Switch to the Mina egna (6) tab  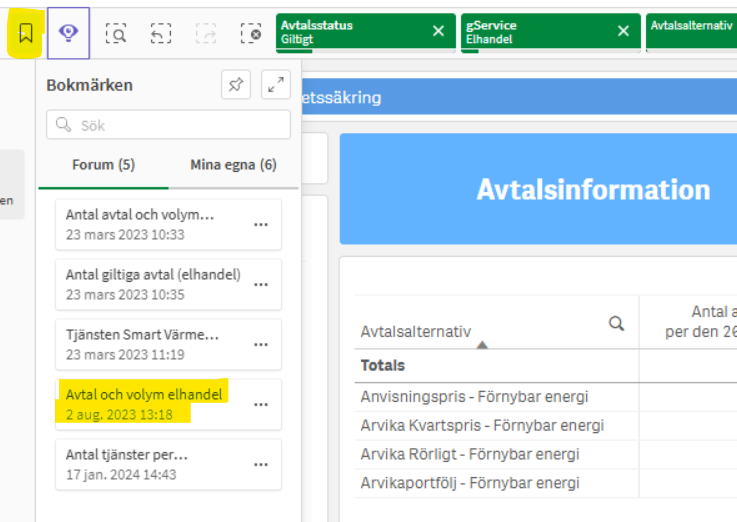point(233,165)
